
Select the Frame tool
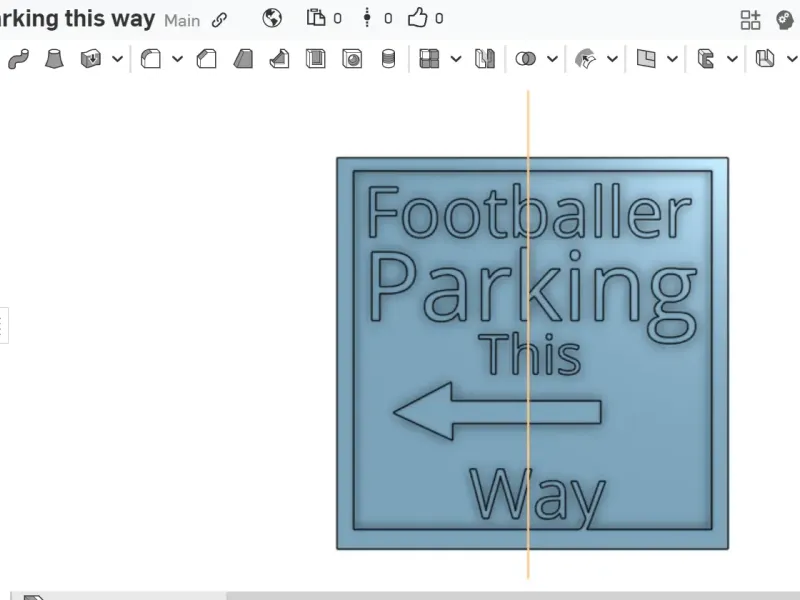coord(706,59)
